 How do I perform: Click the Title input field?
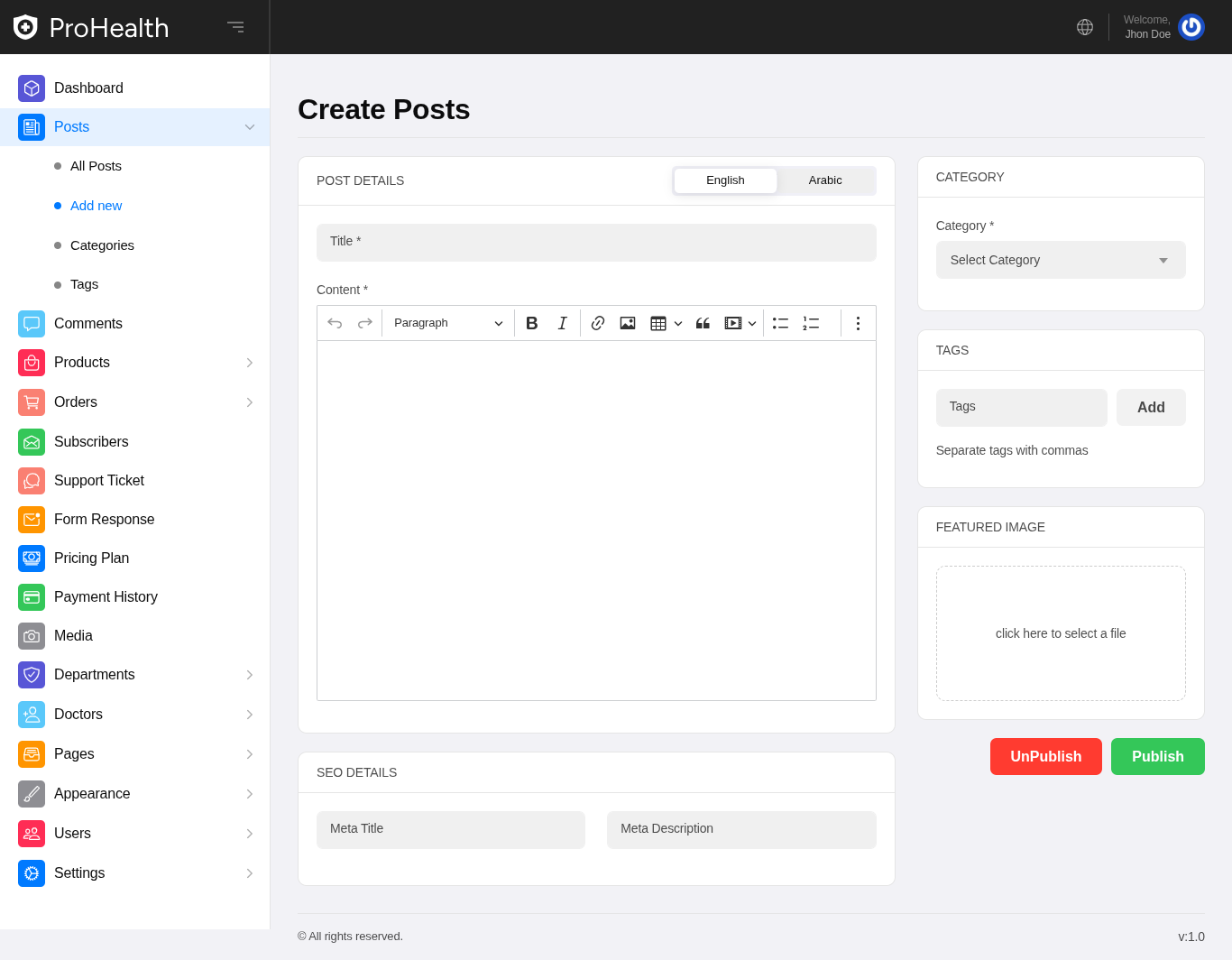pos(596,243)
